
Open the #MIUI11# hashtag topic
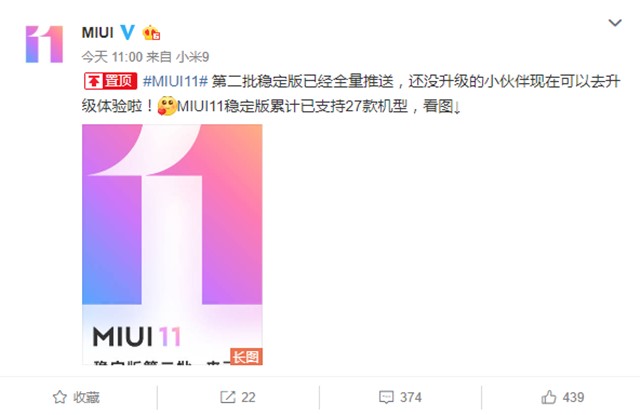pos(176,81)
